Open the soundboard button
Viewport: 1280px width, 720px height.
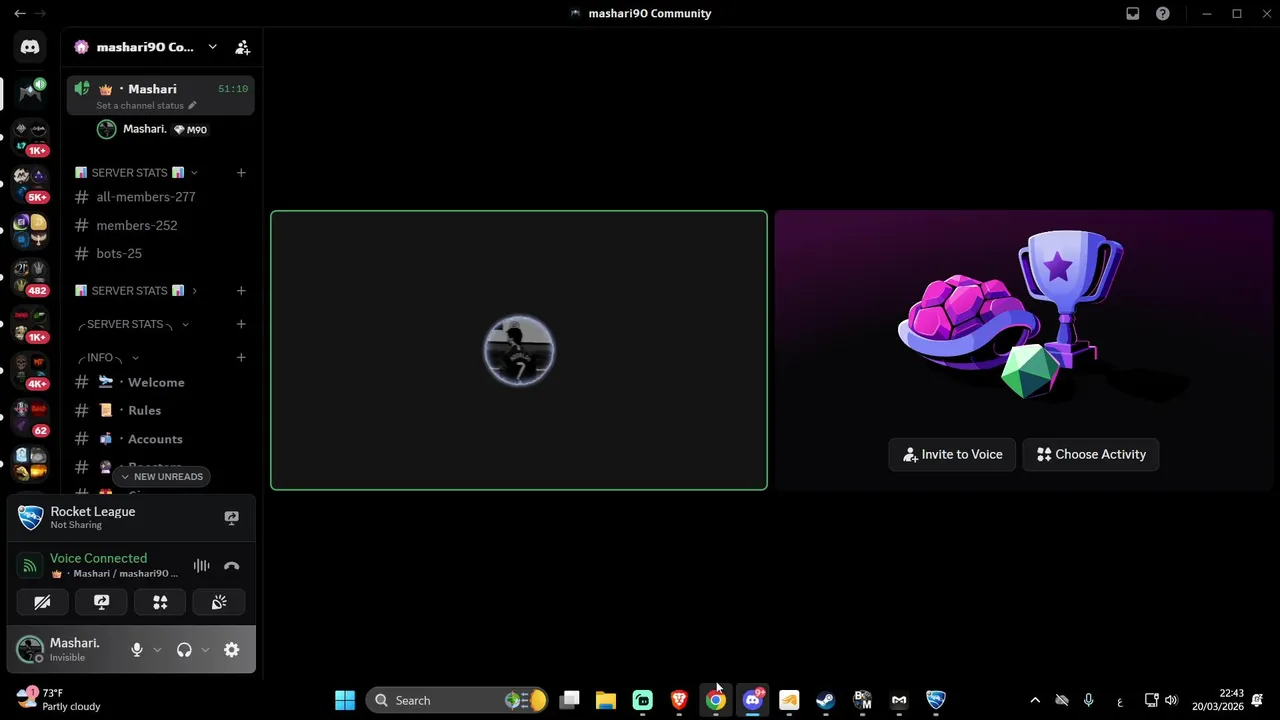point(219,602)
